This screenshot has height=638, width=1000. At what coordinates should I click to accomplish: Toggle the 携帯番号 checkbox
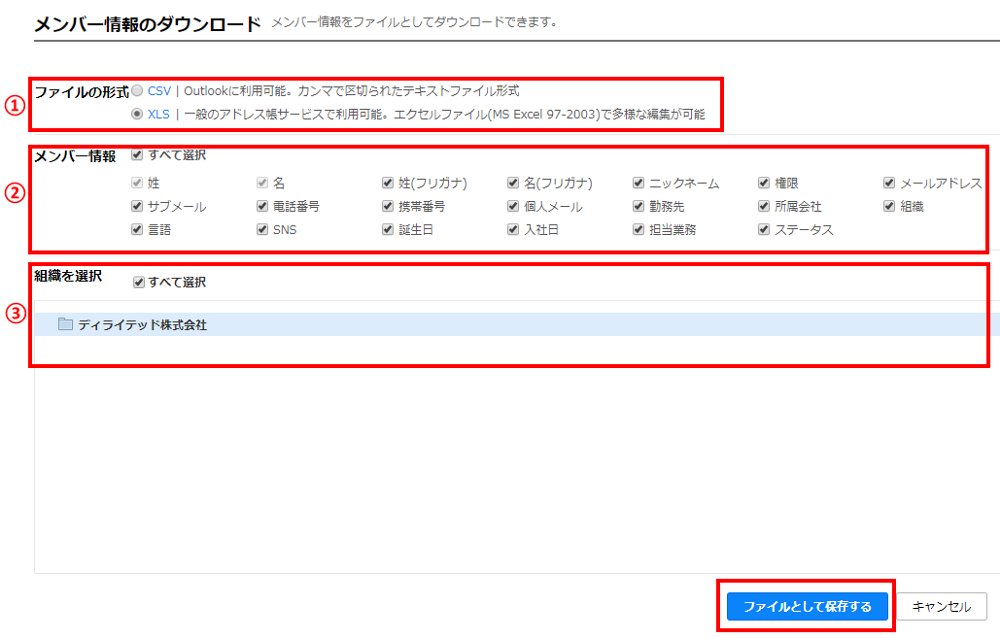click(388, 207)
